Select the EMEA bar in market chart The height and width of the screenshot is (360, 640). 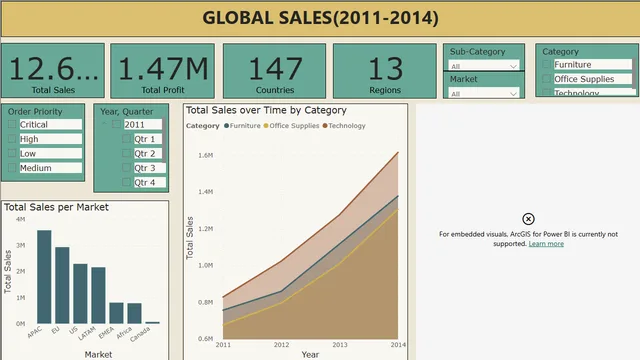pyautogui.click(x=116, y=313)
